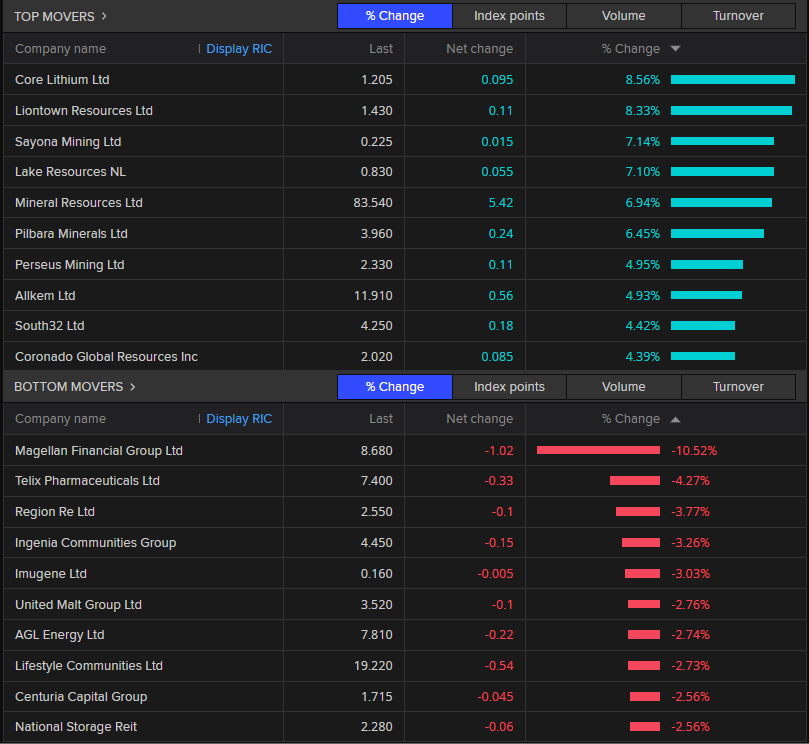Image resolution: width=809 pixels, height=744 pixels.
Task: Open Allkem Ltd company
Action: (x=45, y=296)
